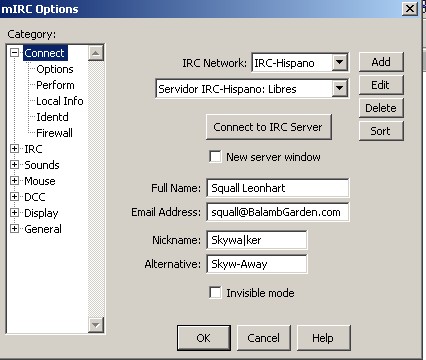Focus the Nickname field
The image size is (426, 360).
[x=256, y=240]
